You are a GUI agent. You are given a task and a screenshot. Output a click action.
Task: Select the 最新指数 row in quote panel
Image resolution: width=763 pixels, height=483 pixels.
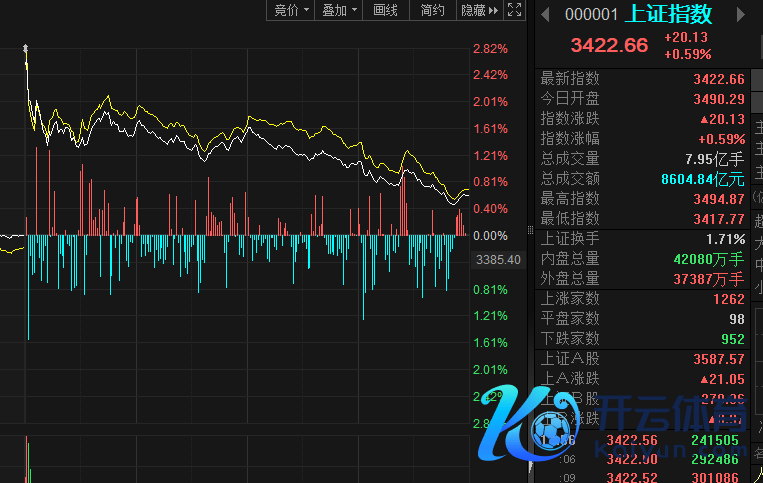(642, 79)
